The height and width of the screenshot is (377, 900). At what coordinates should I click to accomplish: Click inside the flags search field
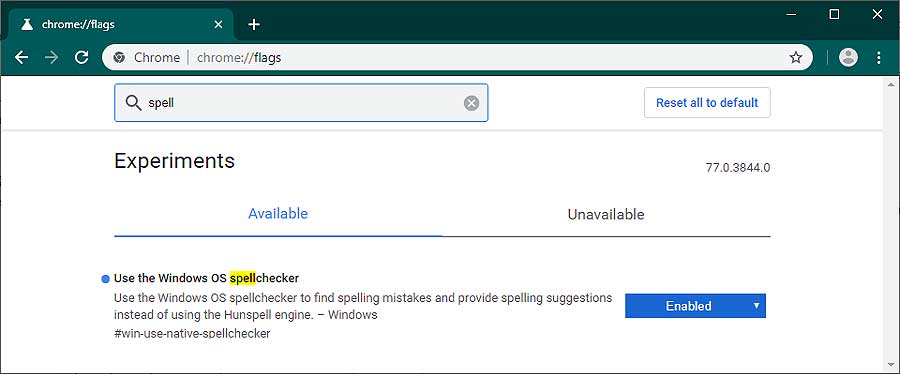(x=301, y=103)
